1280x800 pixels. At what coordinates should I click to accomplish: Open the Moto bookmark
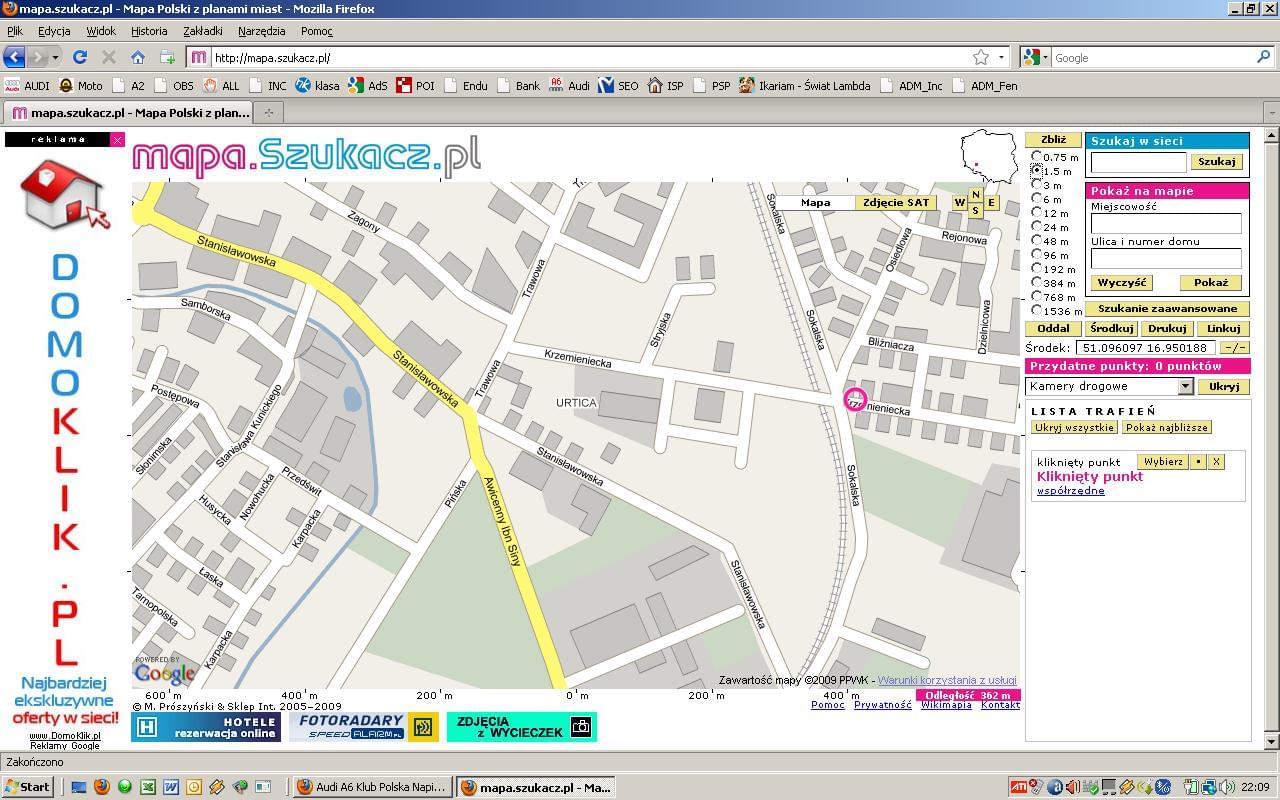click(x=81, y=86)
